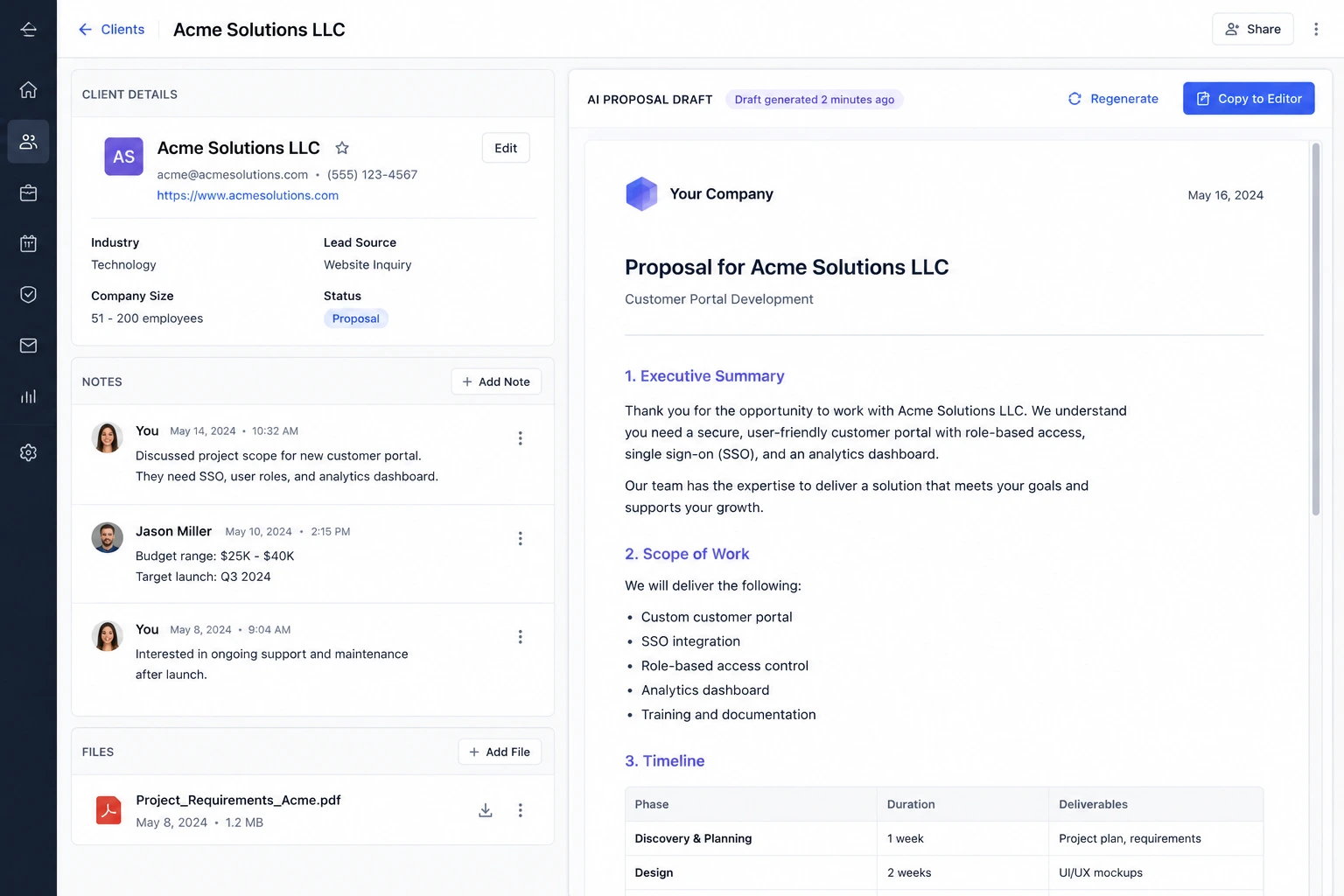The height and width of the screenshot is (896, 1344).
Task: Click the Website Inquiry lead source value
Action: [x=367, y=264]
